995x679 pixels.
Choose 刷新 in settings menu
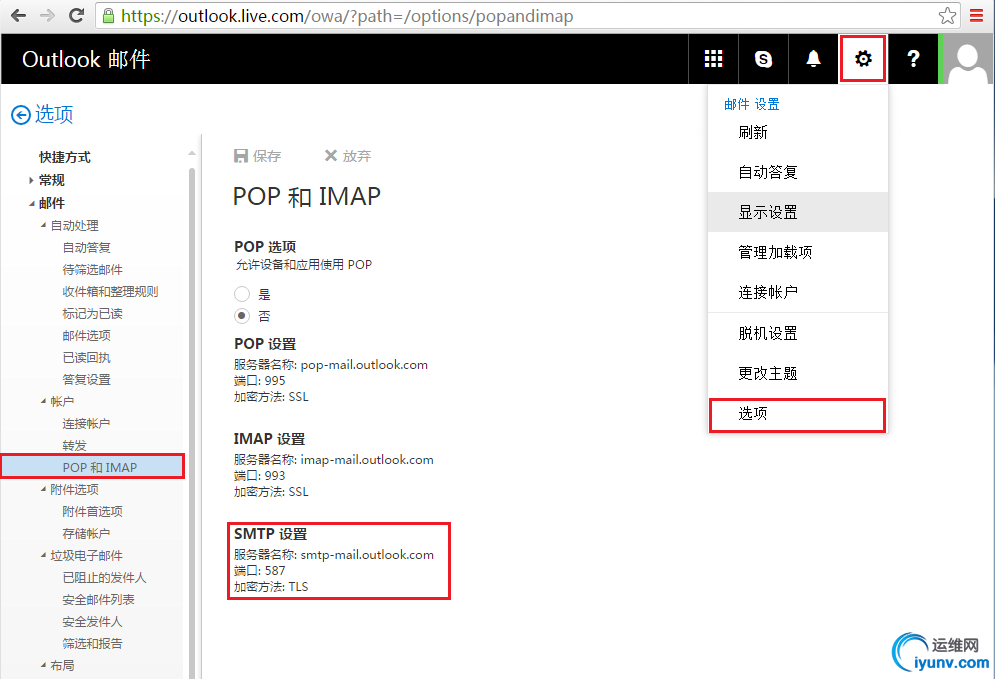pyautogui.click(x=798, y=133)
